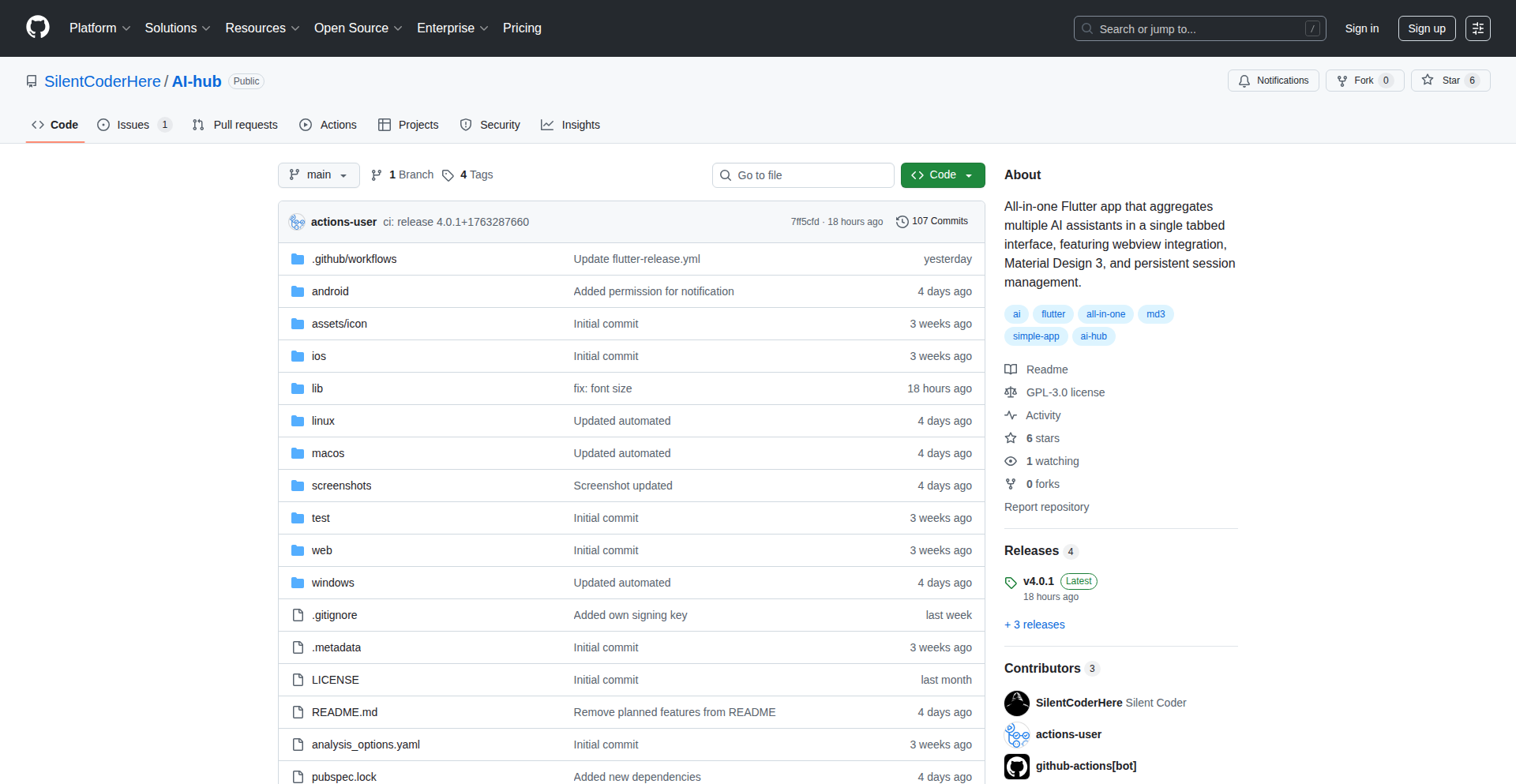This screenshot has width=1516, height=784.
Task: Click the scale icon beside GPL-3.0 license
Action: pos(1011,392)
